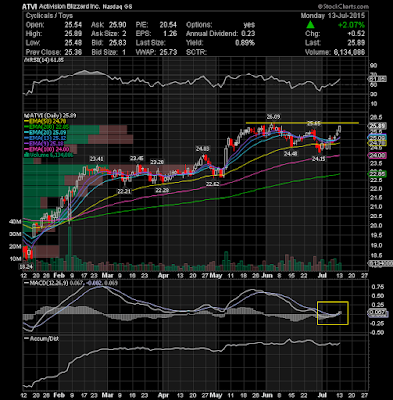This screenshot has width=393, height=400.
Task: Click the Yield value 0.89%
Action: 245,43
